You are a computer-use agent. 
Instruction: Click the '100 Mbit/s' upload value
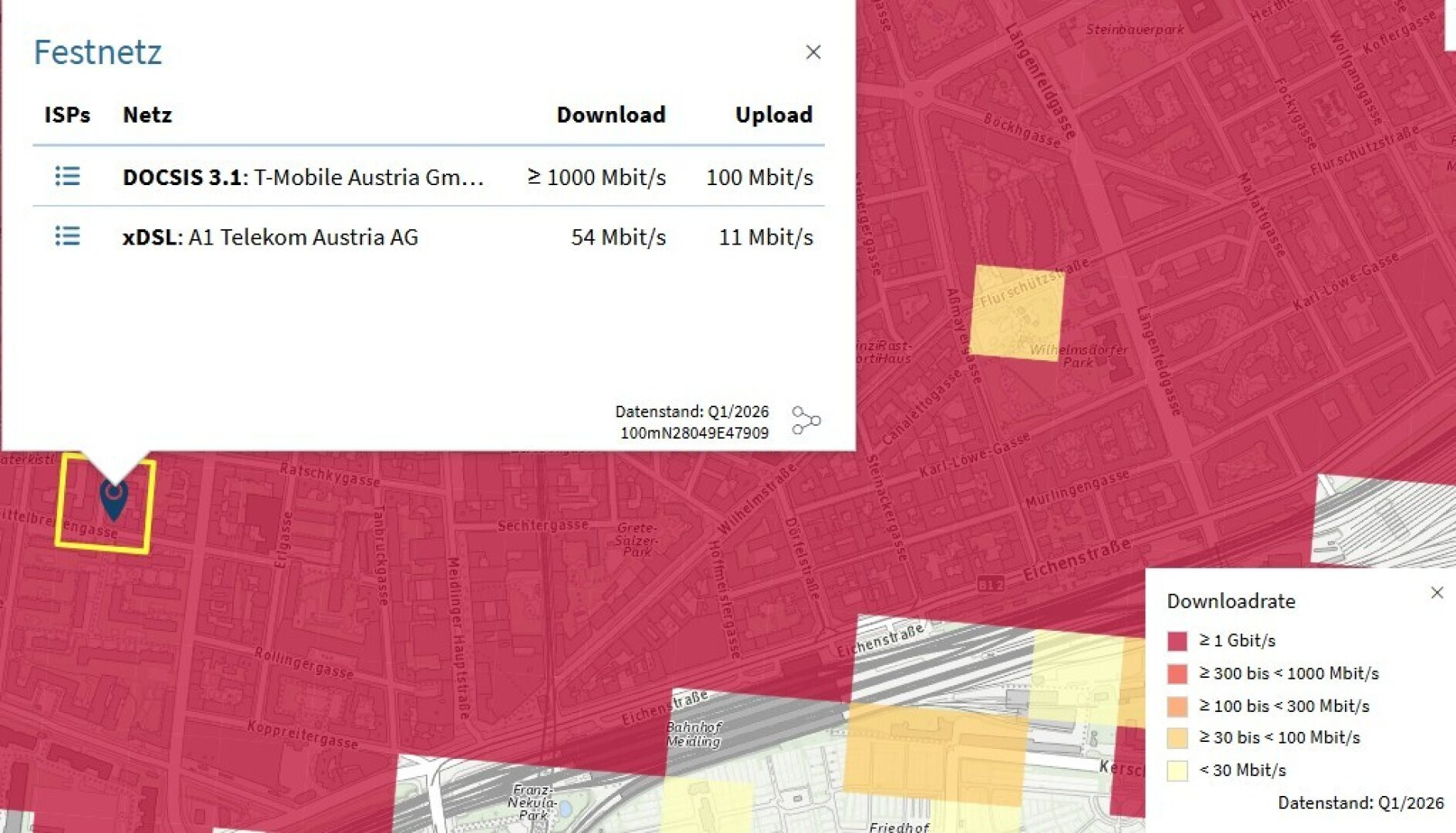point(760,177)
